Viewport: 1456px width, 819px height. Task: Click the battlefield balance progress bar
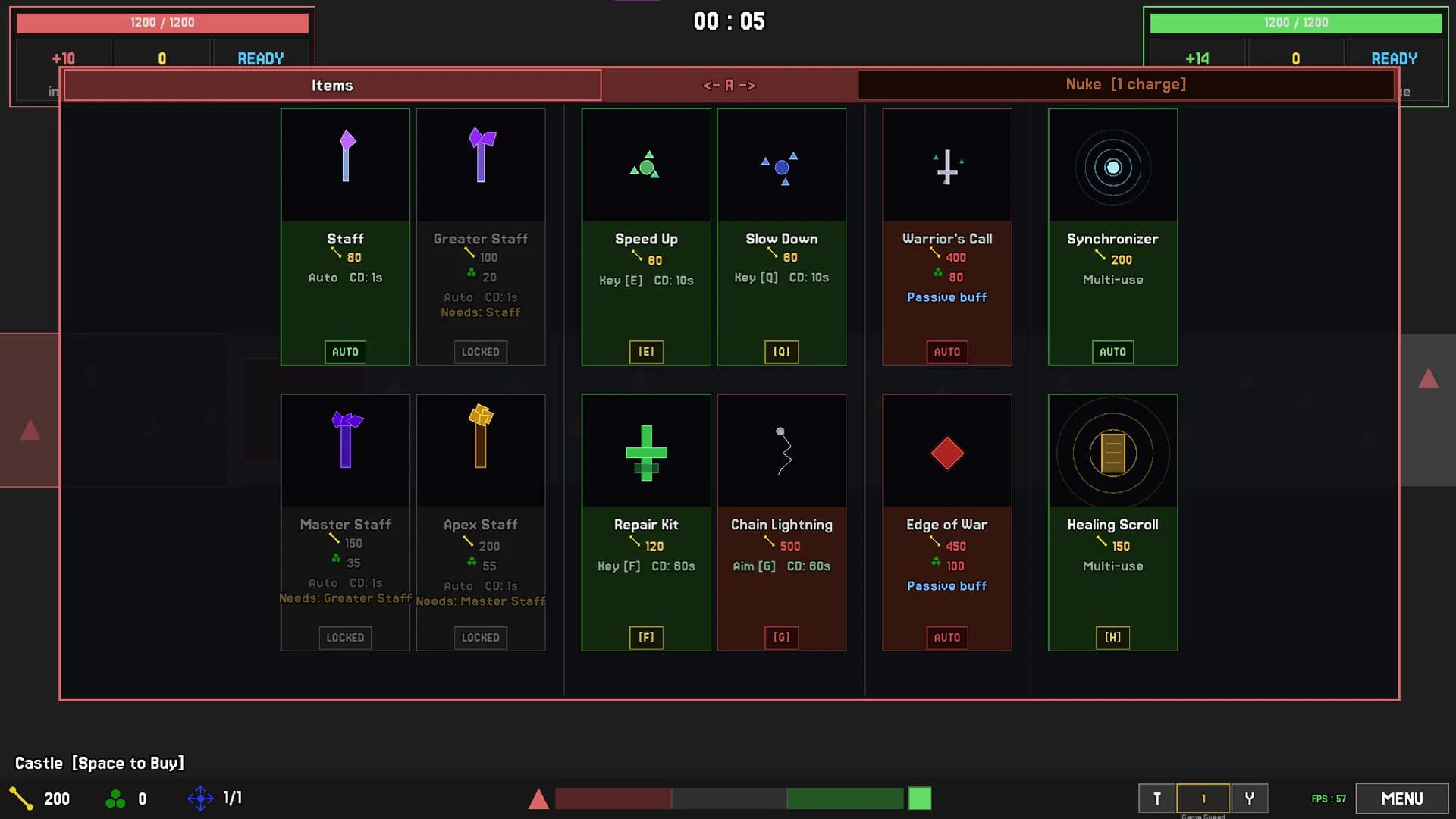(x=729, y=799)
